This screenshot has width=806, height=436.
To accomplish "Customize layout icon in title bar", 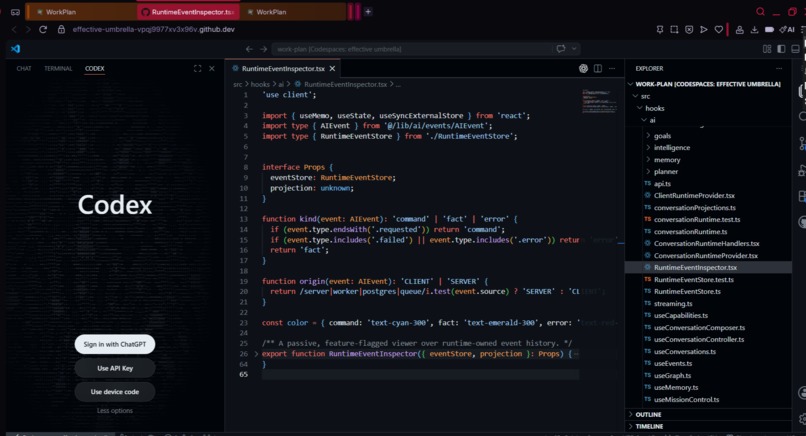I will (767, 49).
